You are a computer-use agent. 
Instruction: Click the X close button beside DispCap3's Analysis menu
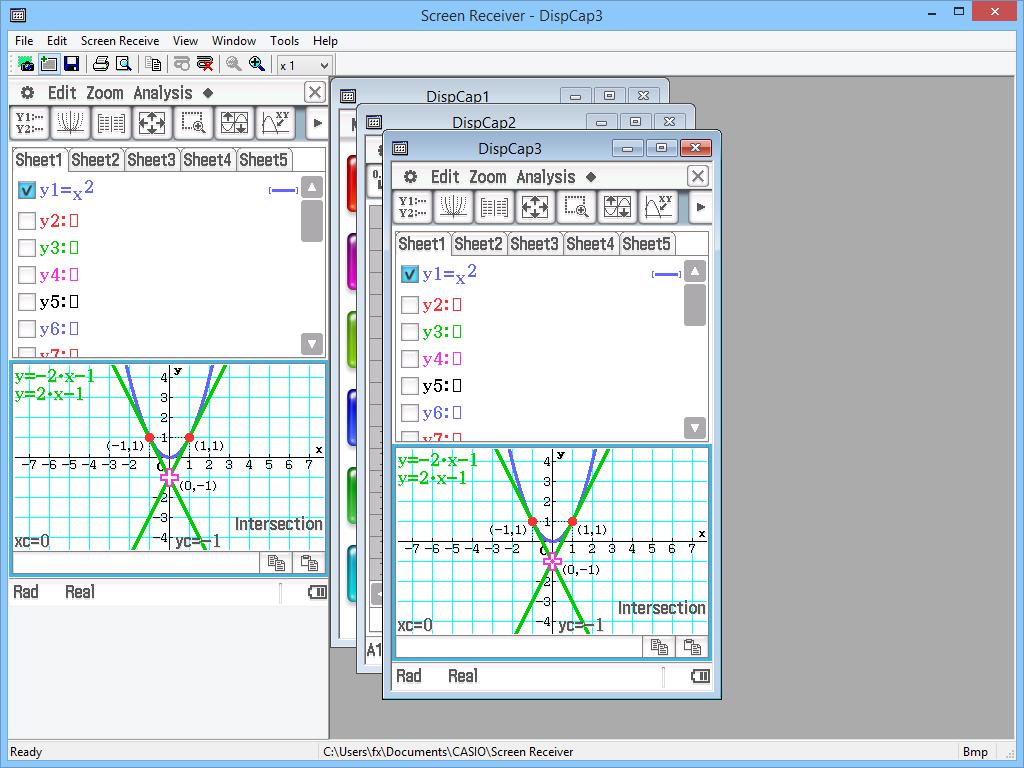coord(697,176)
